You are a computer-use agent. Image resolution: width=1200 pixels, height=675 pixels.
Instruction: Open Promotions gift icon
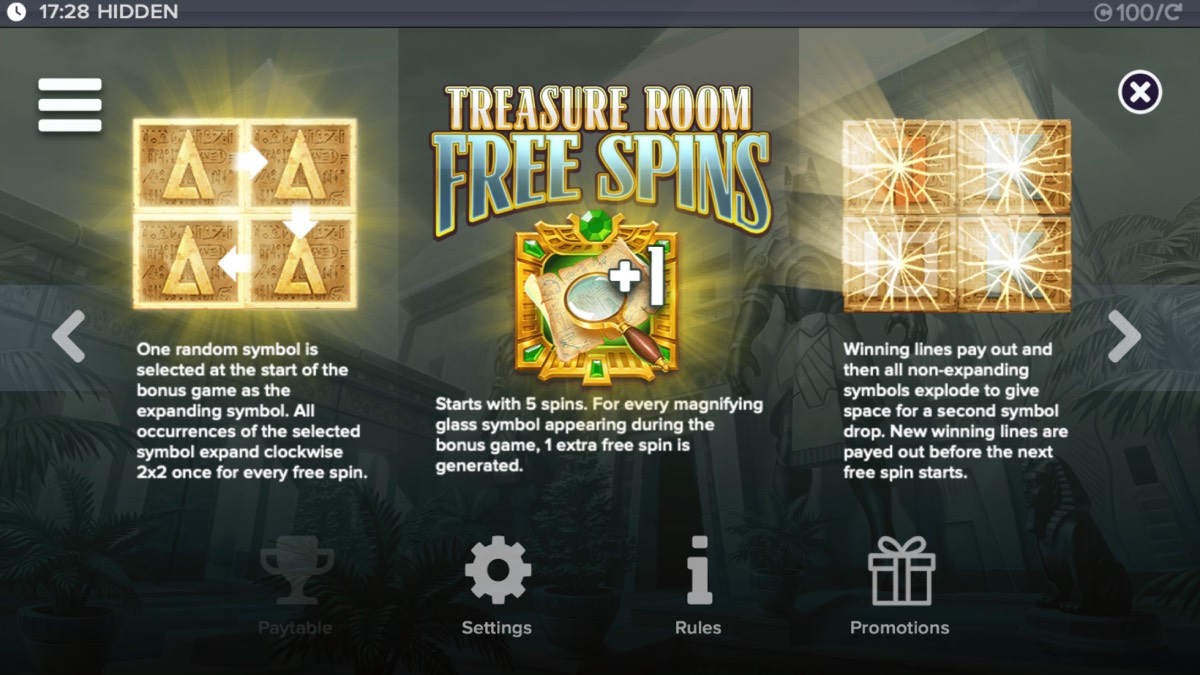point(900,570)
